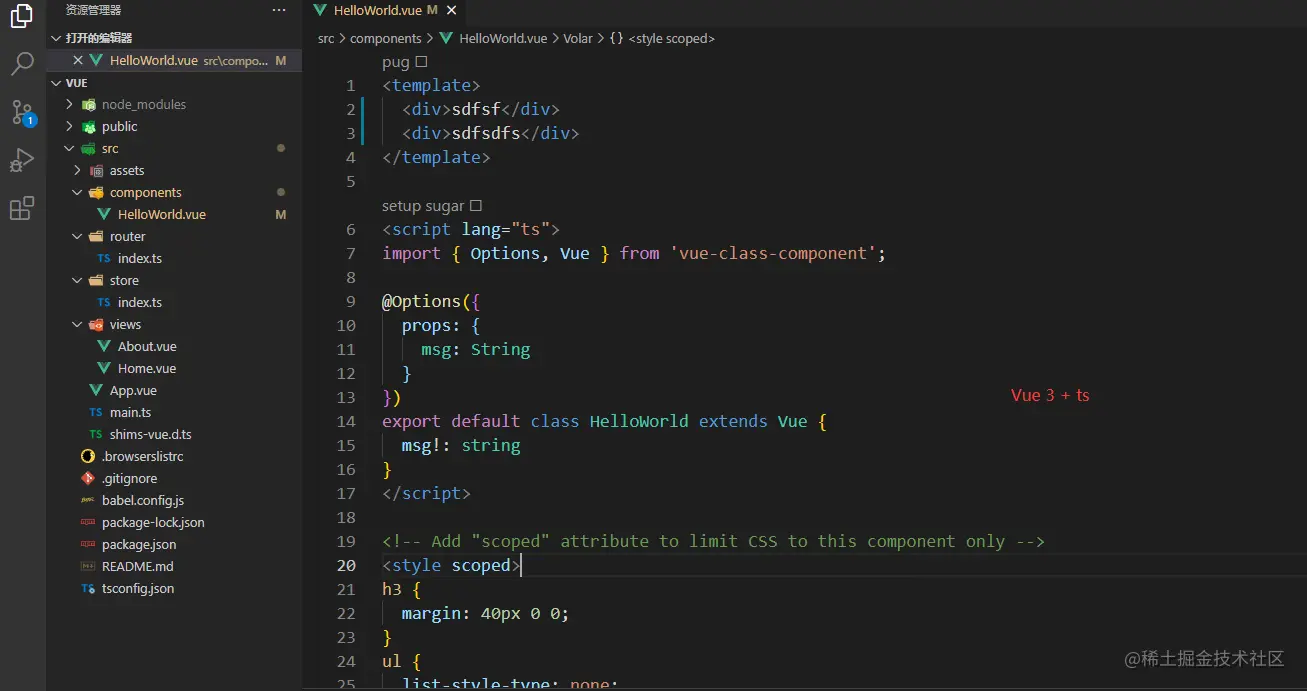The image size is (1307, 691).
Task: Open Source Control icon with badge
Action: [x=22, y=112]
